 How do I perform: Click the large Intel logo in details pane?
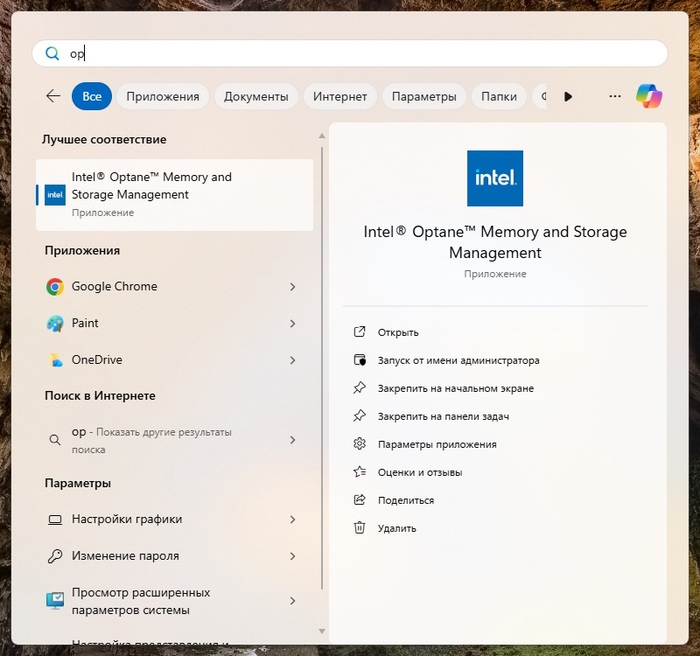tap(495, 179)
